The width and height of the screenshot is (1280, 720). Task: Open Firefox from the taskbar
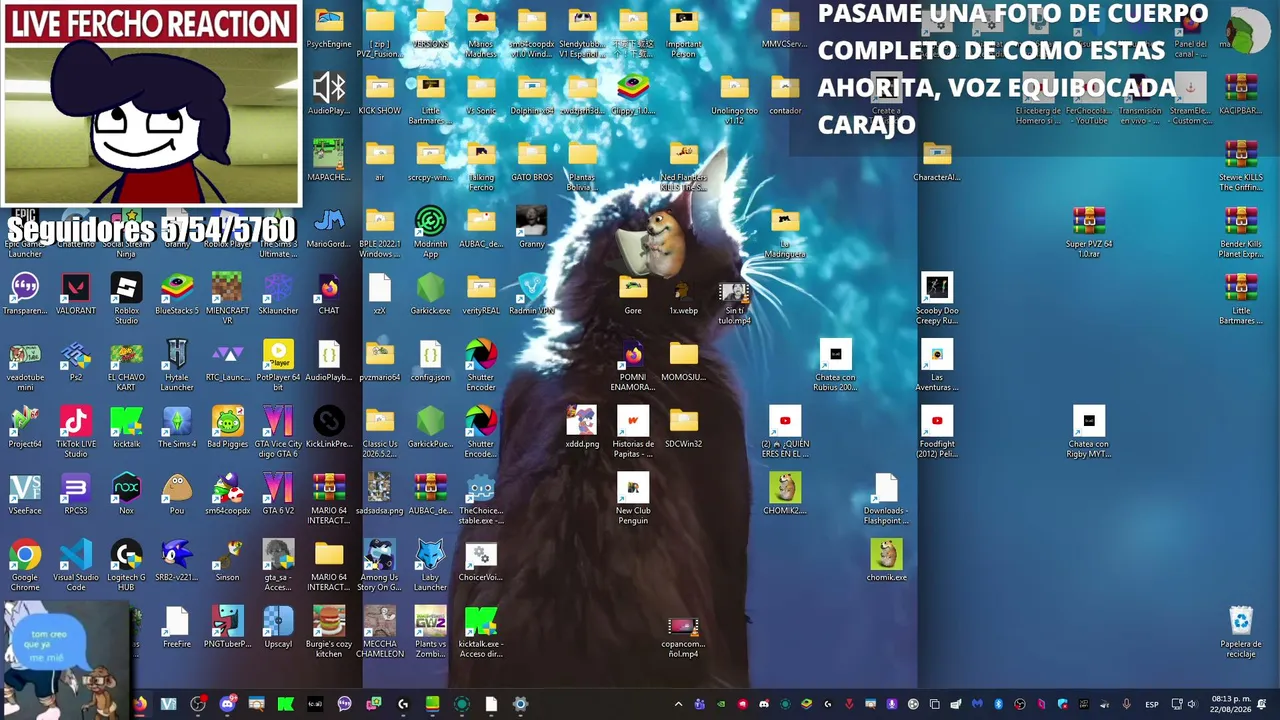click(140, 704)
